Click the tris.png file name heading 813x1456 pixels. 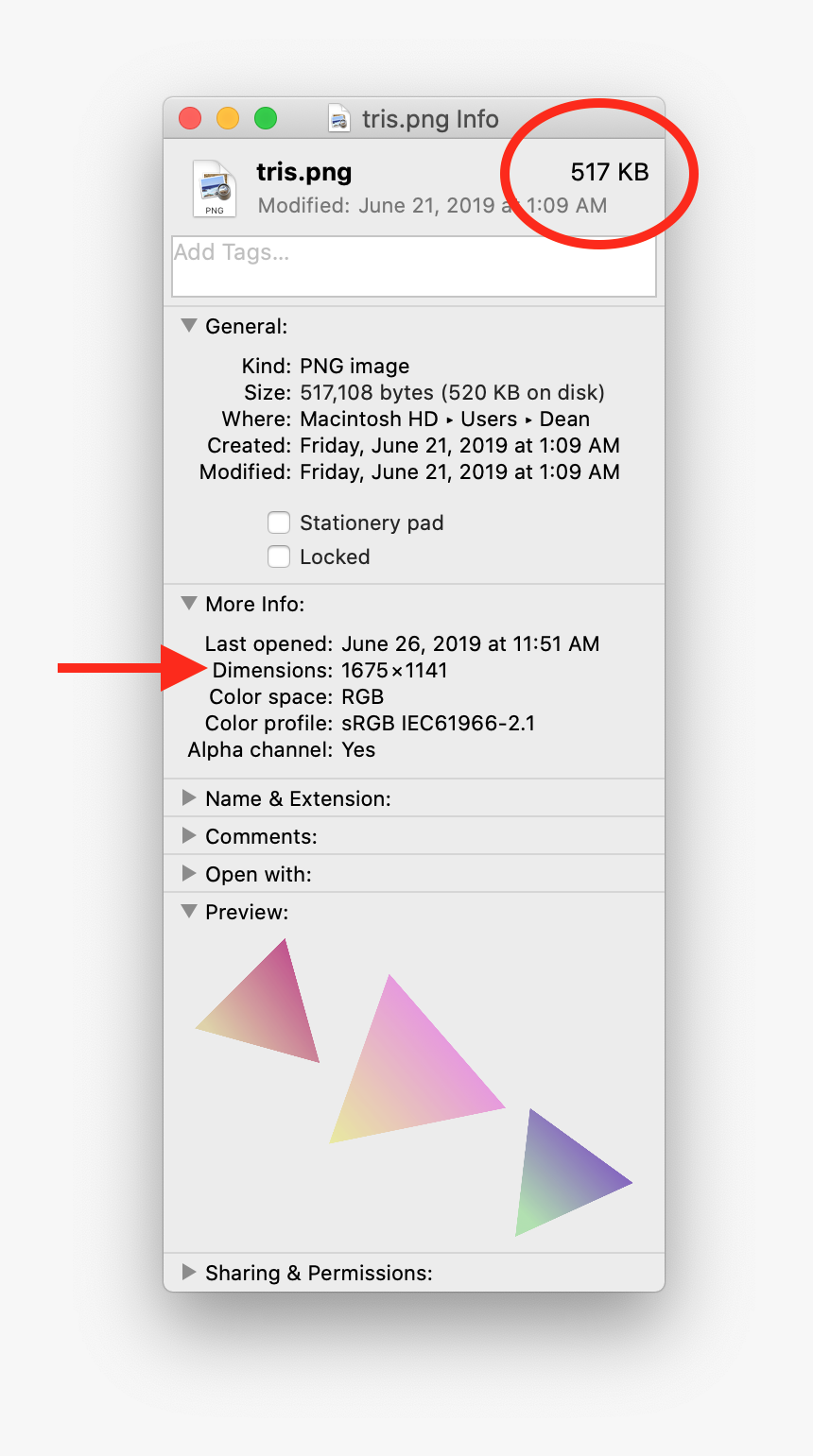(x=304, y=172)
